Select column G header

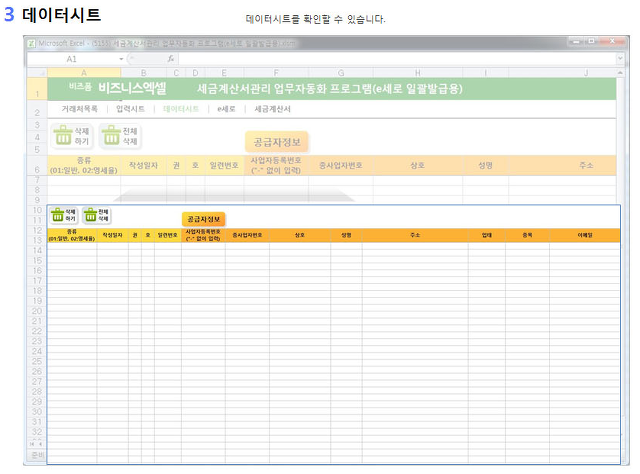[341, 73]
